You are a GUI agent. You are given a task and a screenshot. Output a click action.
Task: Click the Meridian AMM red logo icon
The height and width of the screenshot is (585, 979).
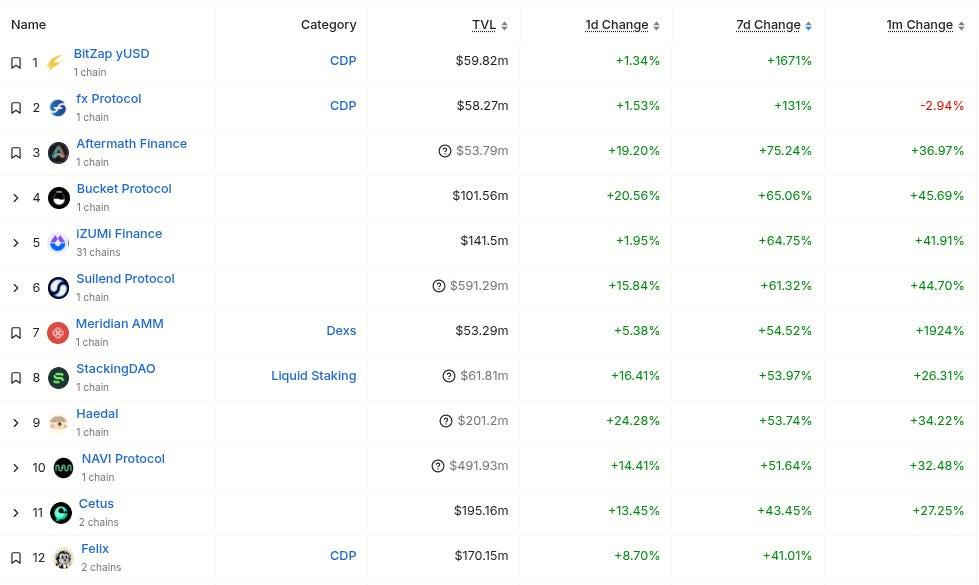point(59,333)
